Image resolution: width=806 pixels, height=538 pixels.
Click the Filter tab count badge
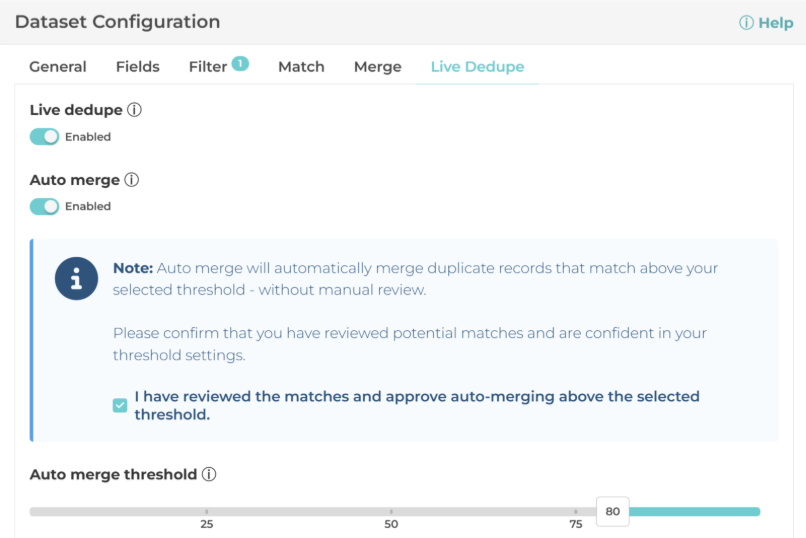240,63
